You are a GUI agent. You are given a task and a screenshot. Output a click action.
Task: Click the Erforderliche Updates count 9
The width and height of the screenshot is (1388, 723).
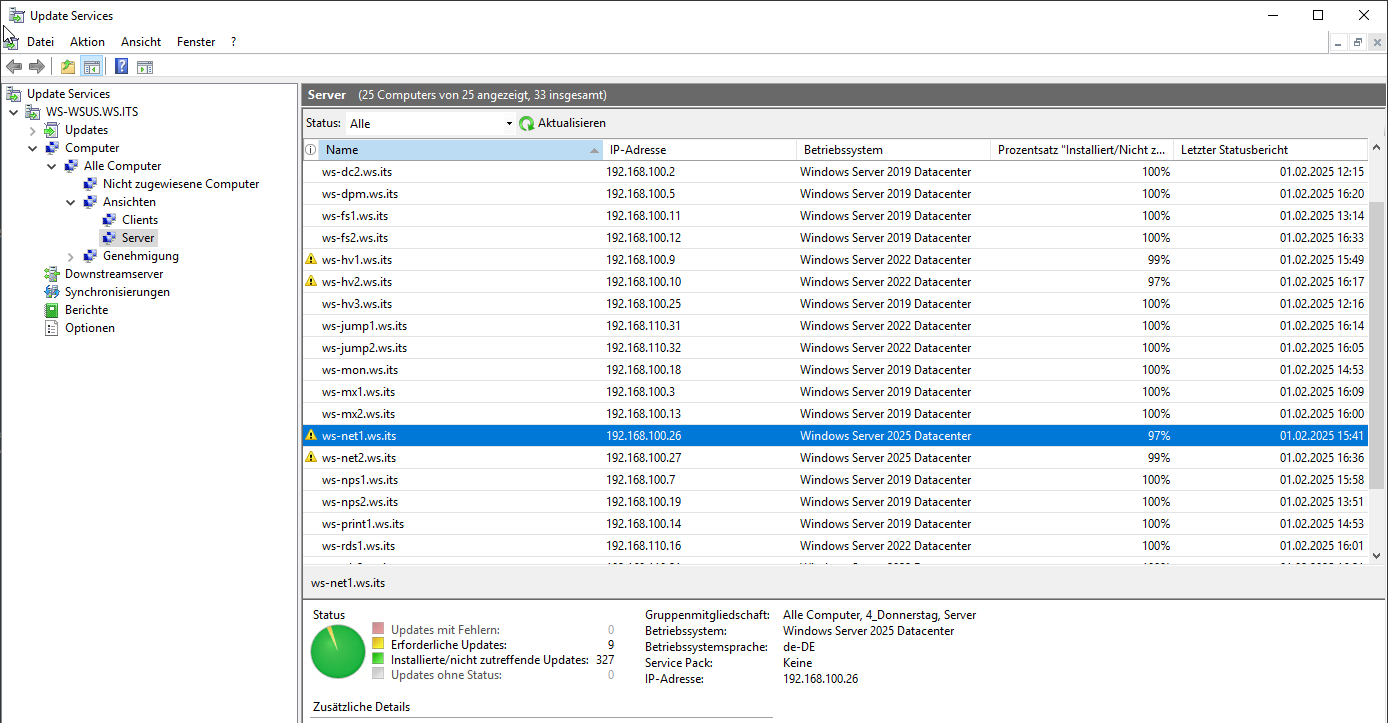[x=610, y=645]
